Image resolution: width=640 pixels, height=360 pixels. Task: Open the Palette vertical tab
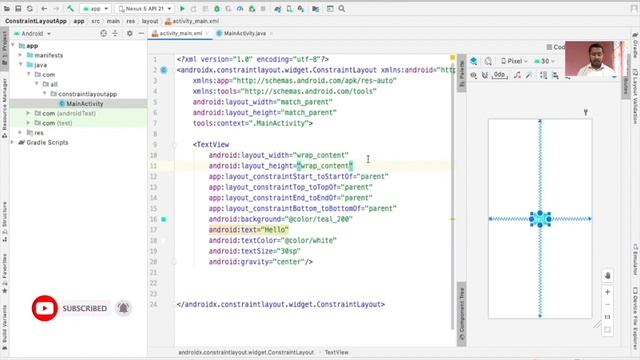point(462,73)
